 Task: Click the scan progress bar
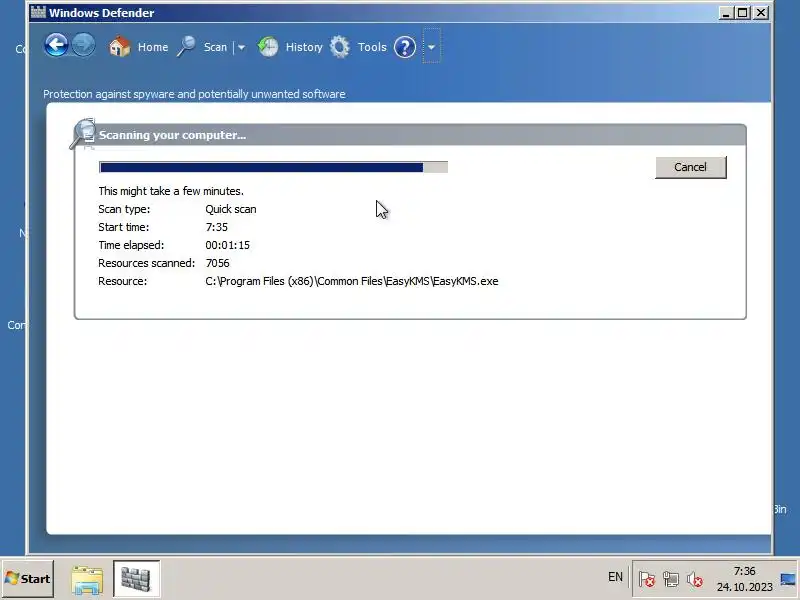[273, 167]
